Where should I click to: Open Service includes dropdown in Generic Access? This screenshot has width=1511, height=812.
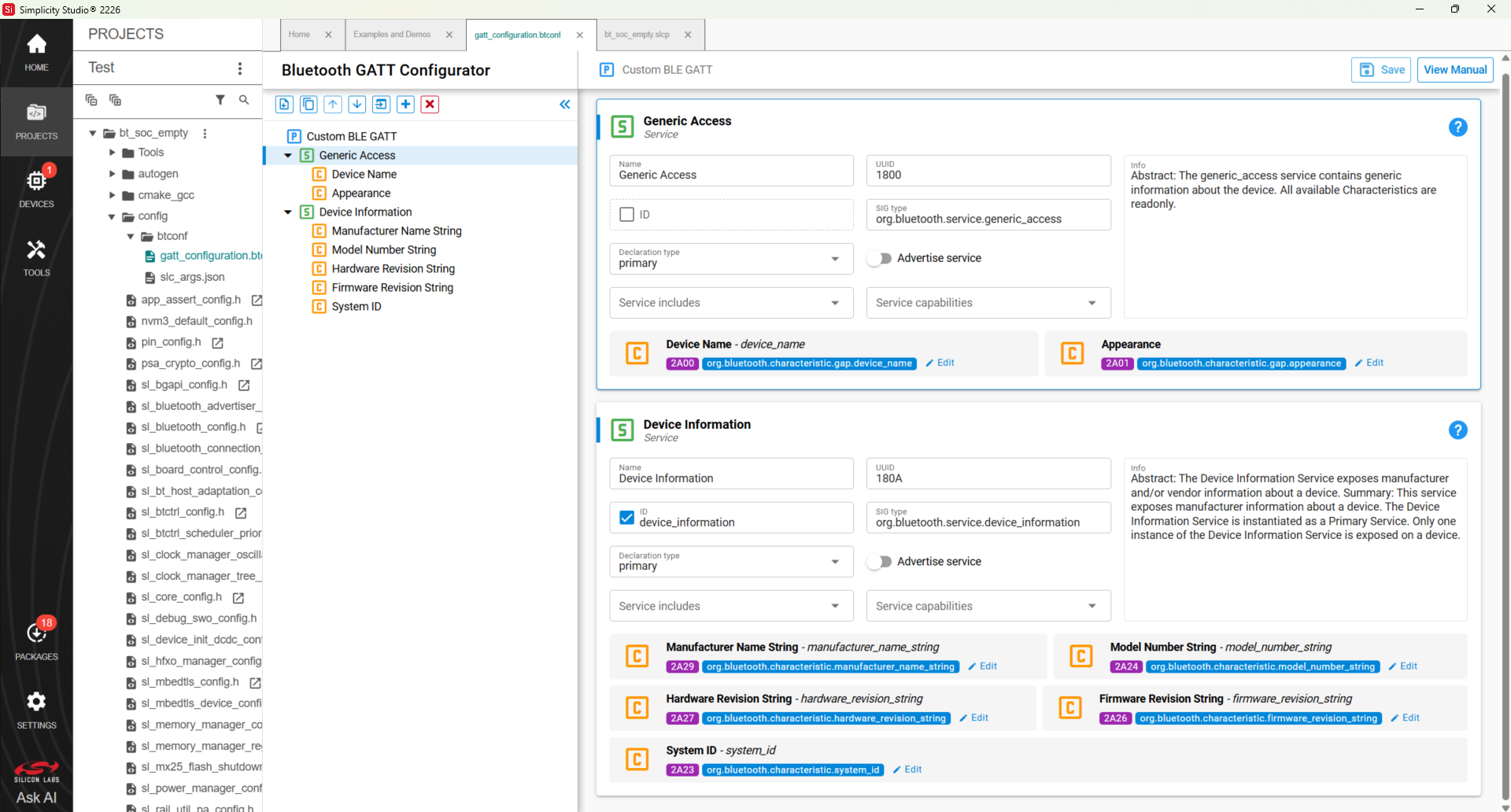pos(731,303)
